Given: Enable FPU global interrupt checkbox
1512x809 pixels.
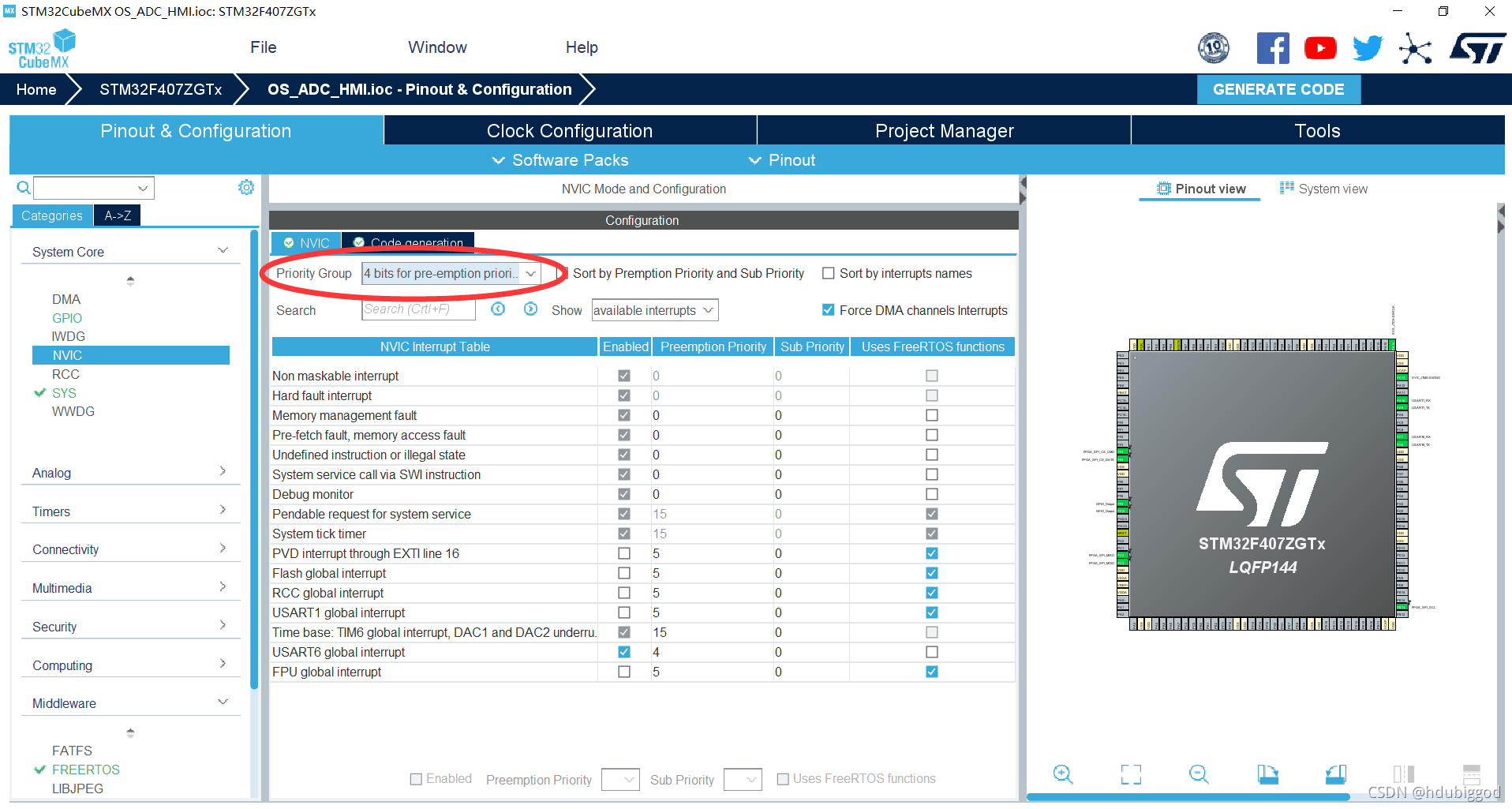Looking at the screenshot, I should pos(624,672).
